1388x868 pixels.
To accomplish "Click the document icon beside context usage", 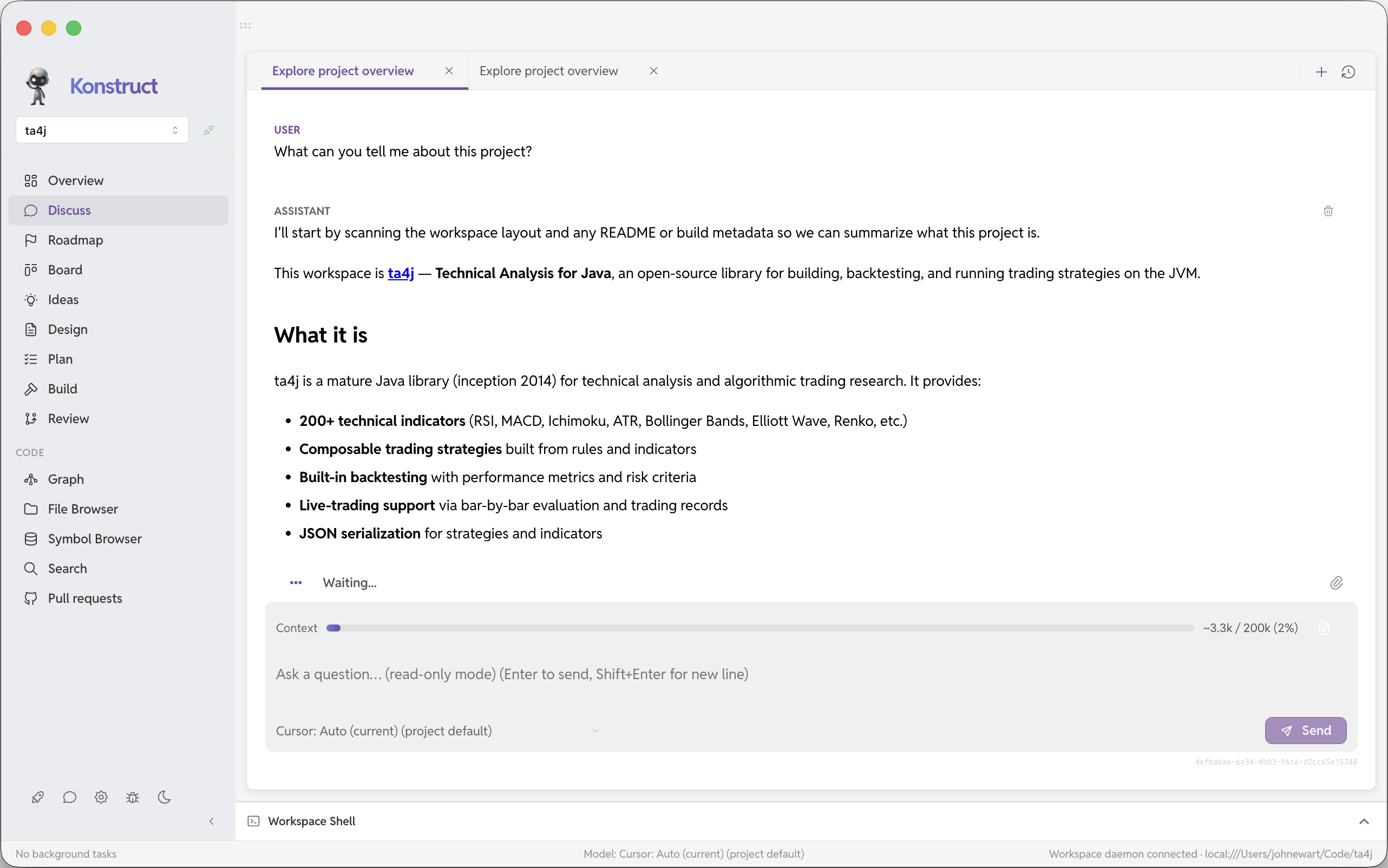I will pyautogui.click(x=1324, y=628).
